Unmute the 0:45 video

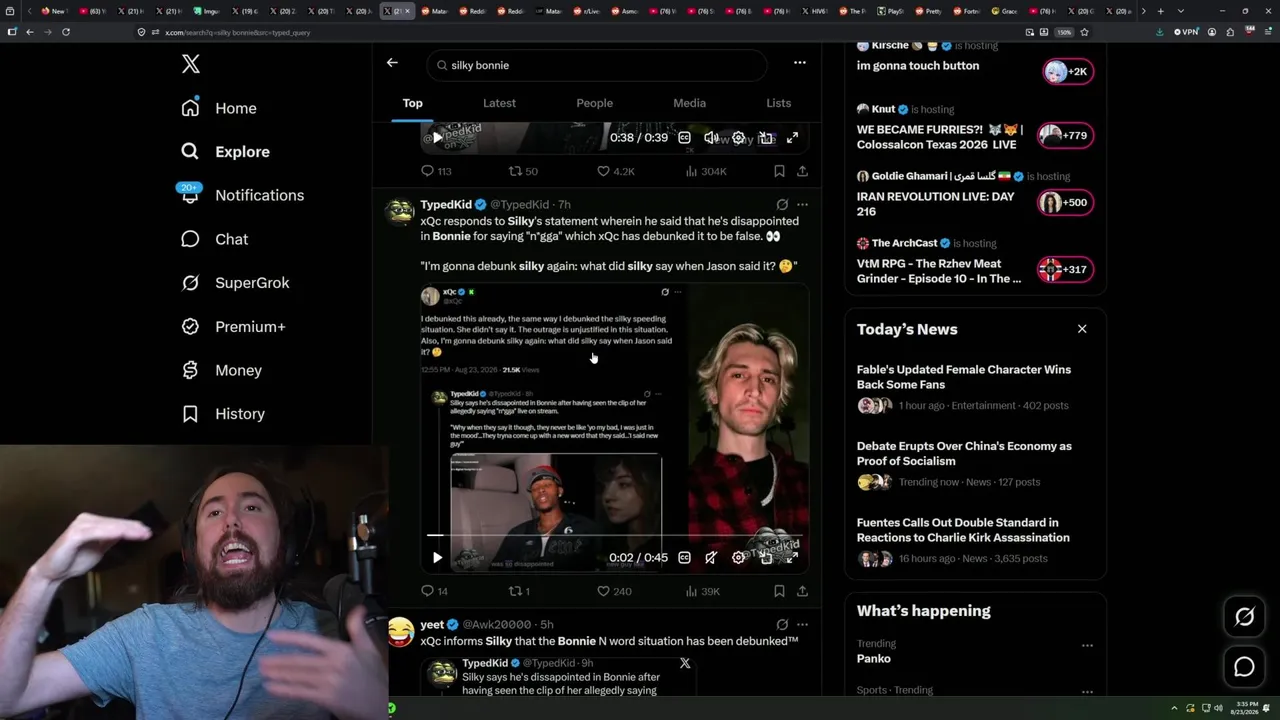coord(711,558)
